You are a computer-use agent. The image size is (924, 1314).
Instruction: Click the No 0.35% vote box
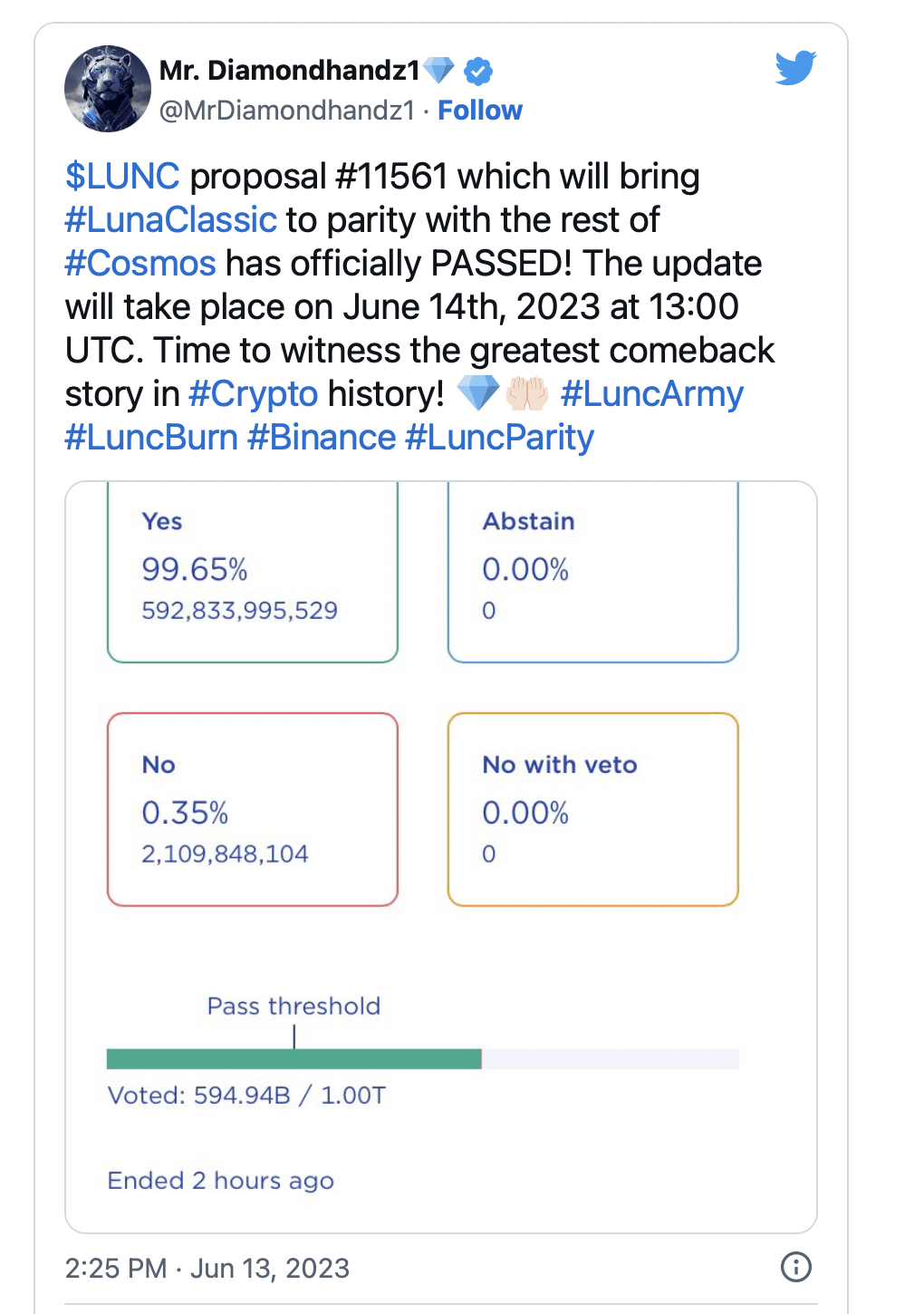coord(252,809)
